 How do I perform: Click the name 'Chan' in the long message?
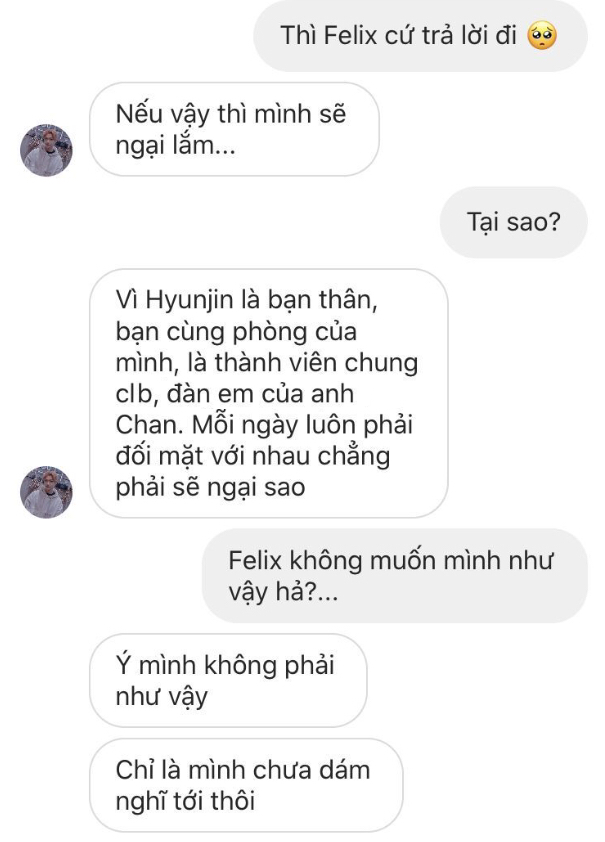click(x=145, y=425)
